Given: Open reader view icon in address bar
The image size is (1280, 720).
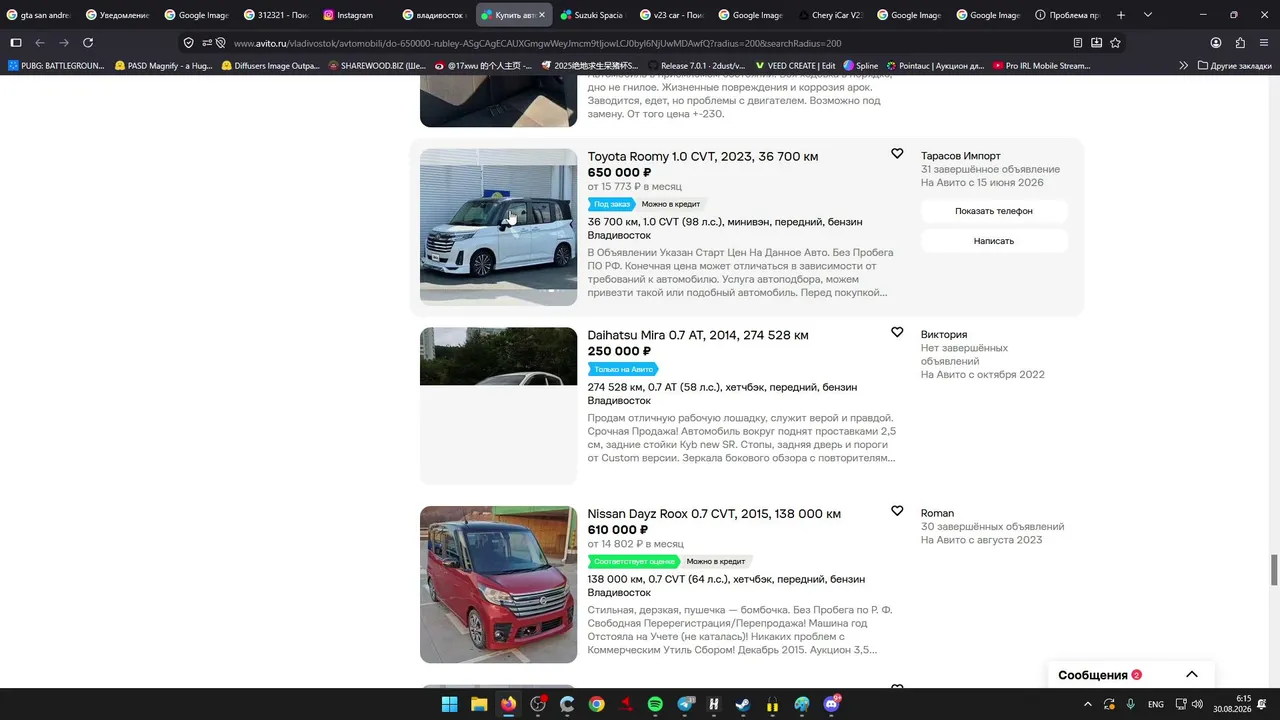Looking at the screenshot, I should (x=1078, y=43).
